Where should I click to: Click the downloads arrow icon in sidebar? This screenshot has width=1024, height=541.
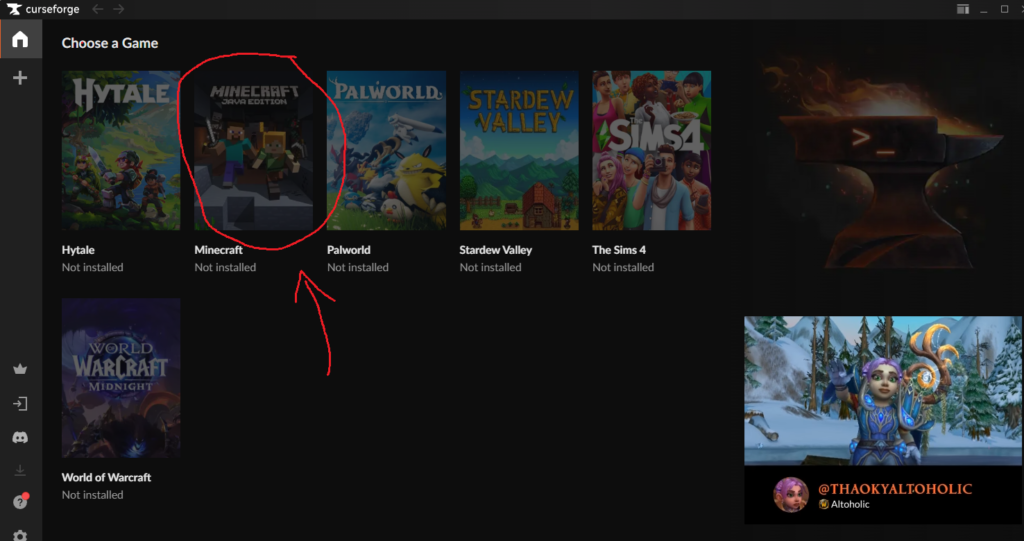click(20, 470)
